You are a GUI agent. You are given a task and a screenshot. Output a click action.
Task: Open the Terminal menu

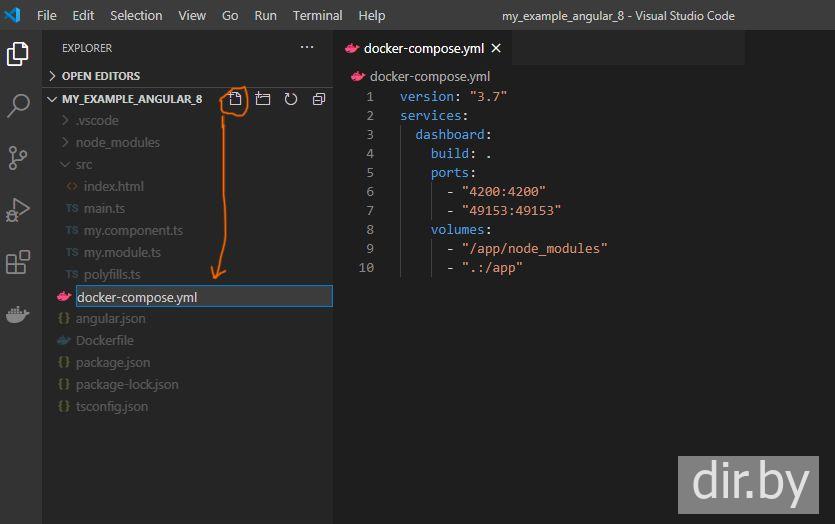coord(317,16)
